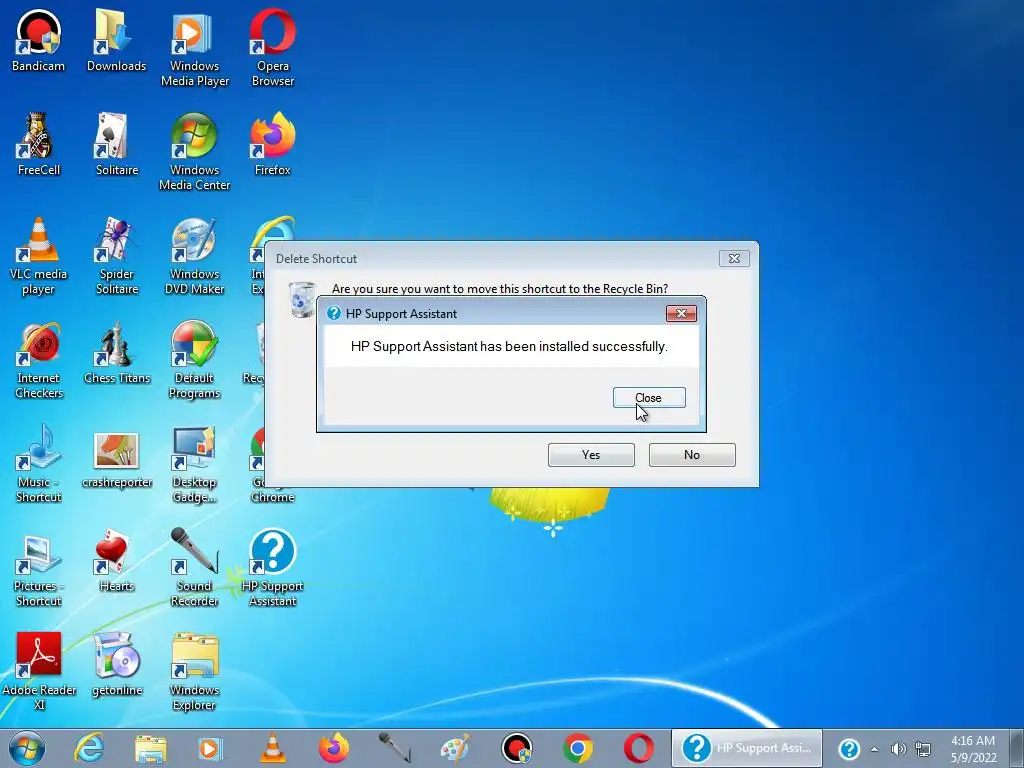Select the Chess Titans desktop icon

click(116, 353)
